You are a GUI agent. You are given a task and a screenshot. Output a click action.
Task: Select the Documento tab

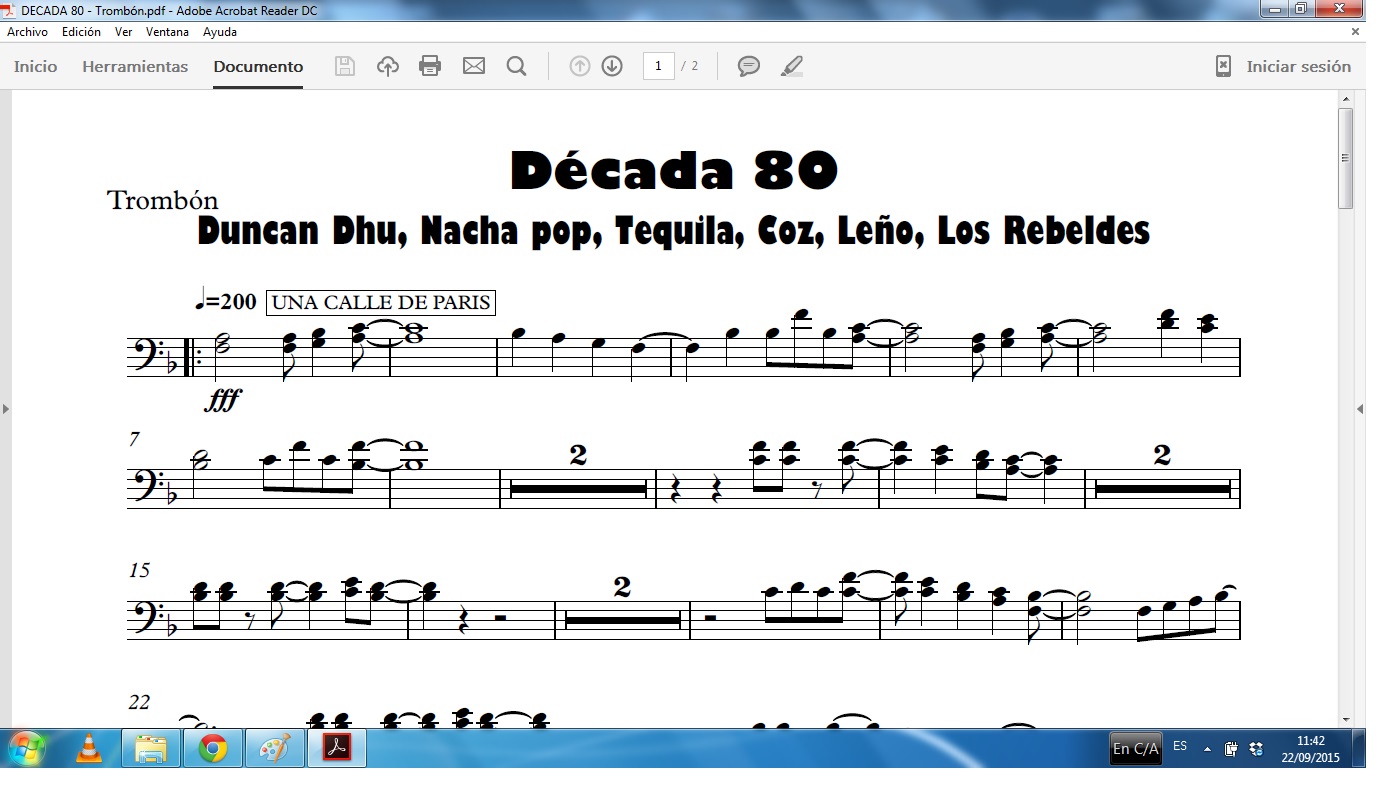tap(258, 67)
